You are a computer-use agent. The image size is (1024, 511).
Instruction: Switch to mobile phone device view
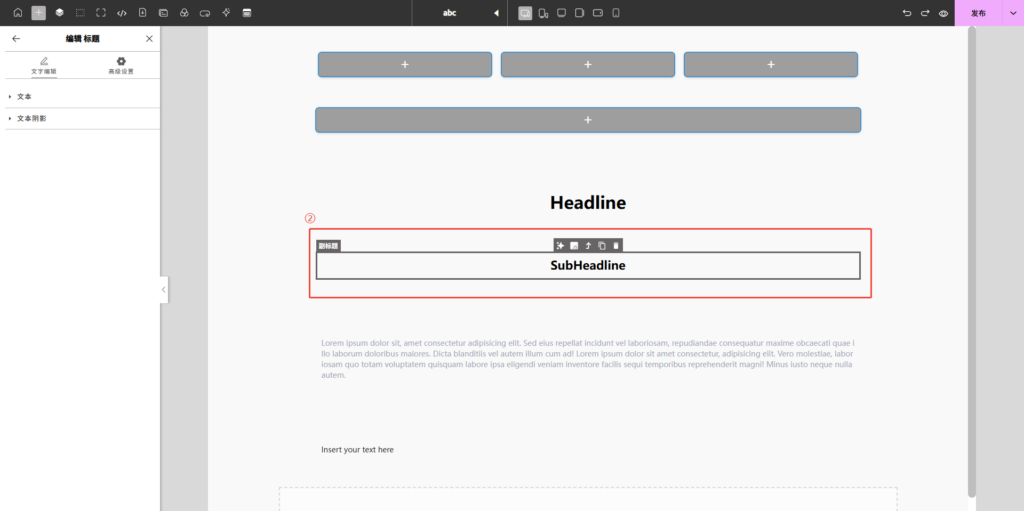pos(616,13)
